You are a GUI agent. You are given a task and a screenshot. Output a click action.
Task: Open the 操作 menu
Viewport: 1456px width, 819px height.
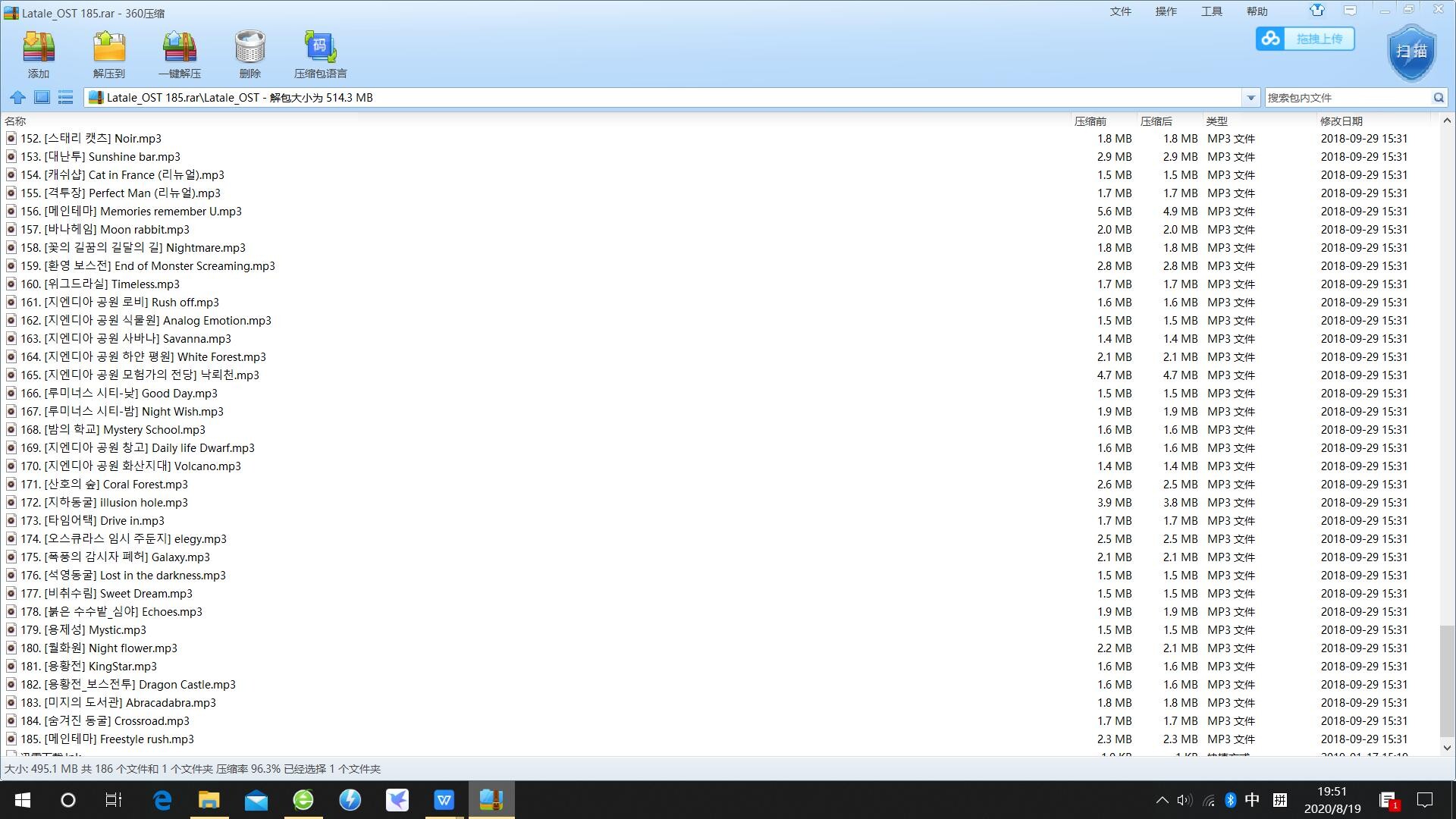pyautogui.click(x=1166, y=11)
